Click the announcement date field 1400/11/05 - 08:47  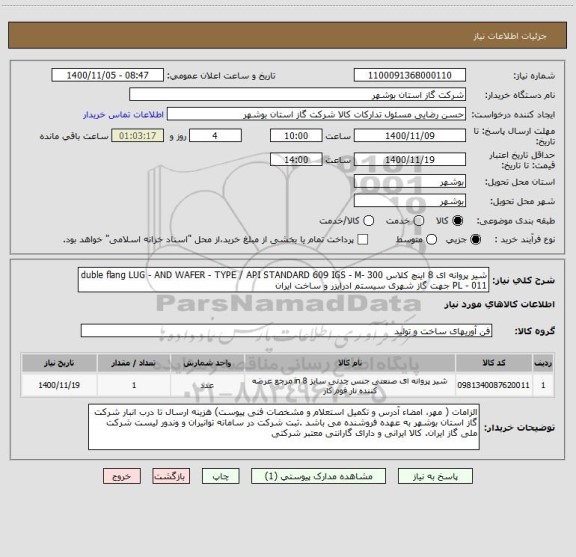coord(107,75)
